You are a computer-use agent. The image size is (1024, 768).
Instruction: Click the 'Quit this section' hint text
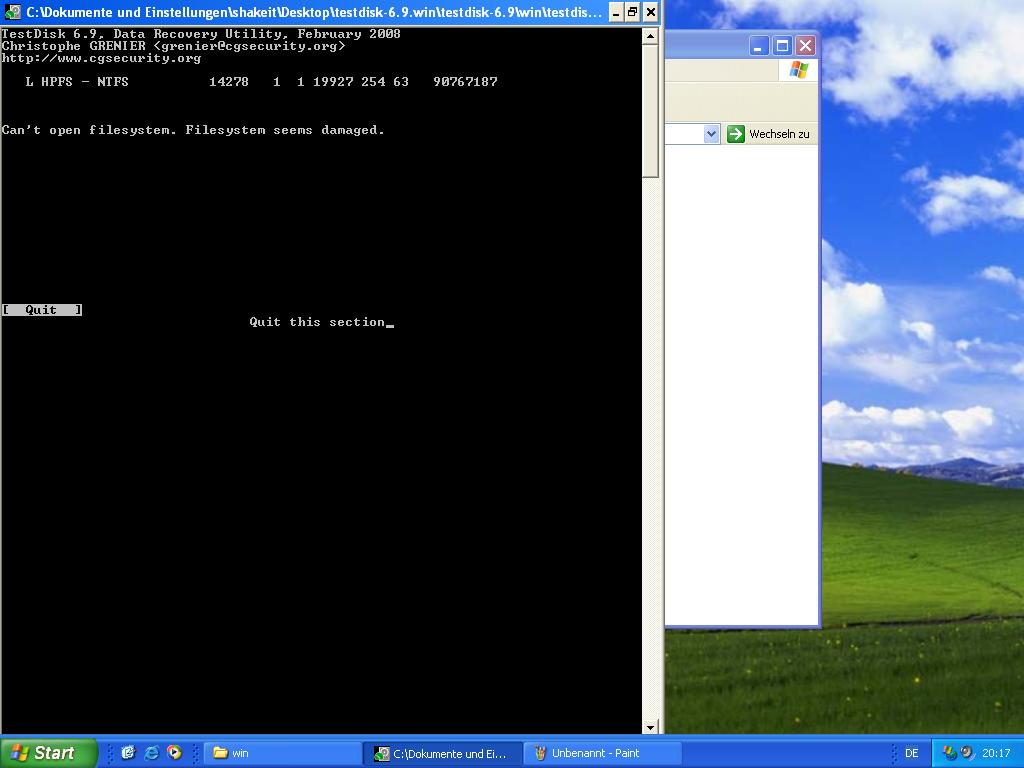[x=317, y=322]
